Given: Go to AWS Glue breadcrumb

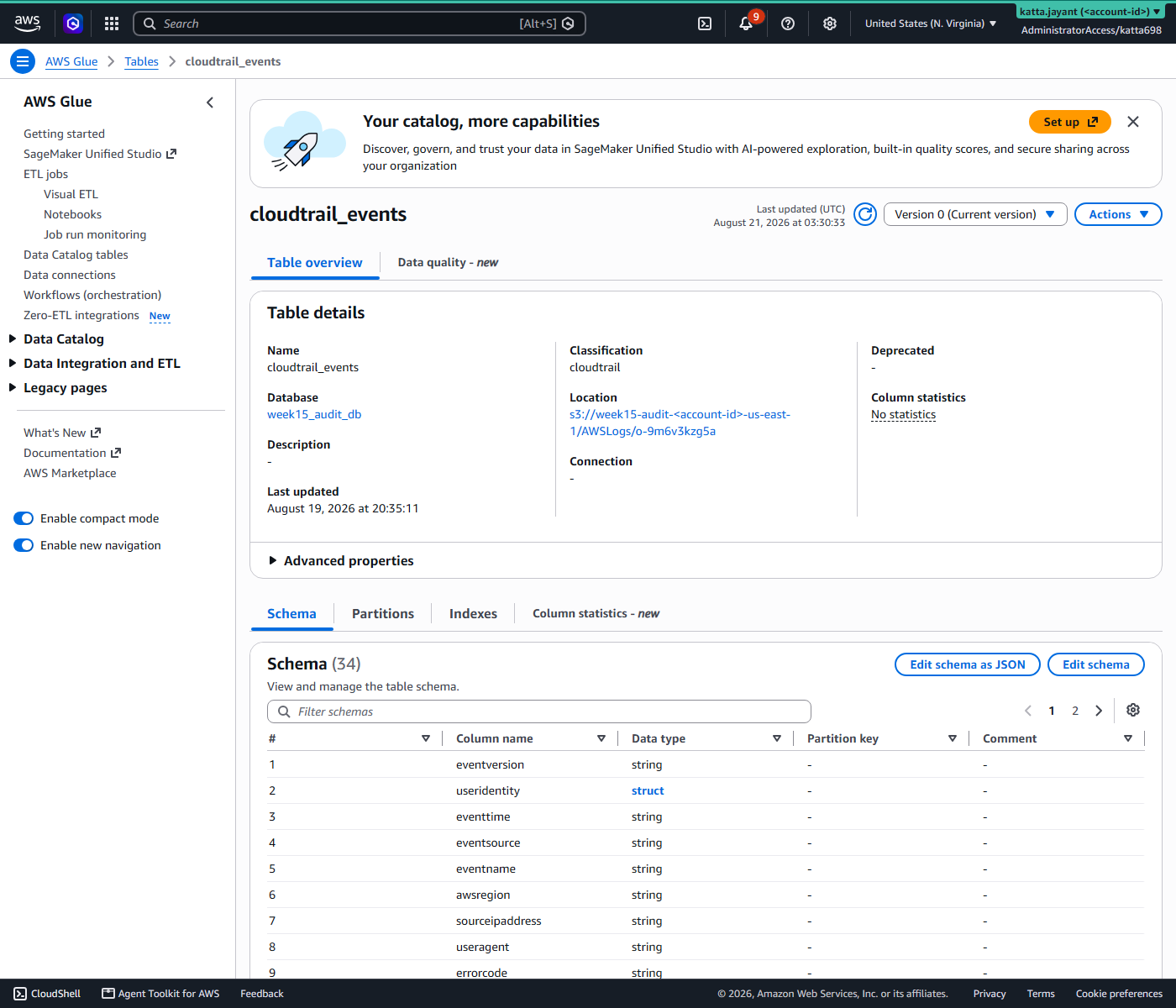Looking at the screenshot, I should click(71, 61).
